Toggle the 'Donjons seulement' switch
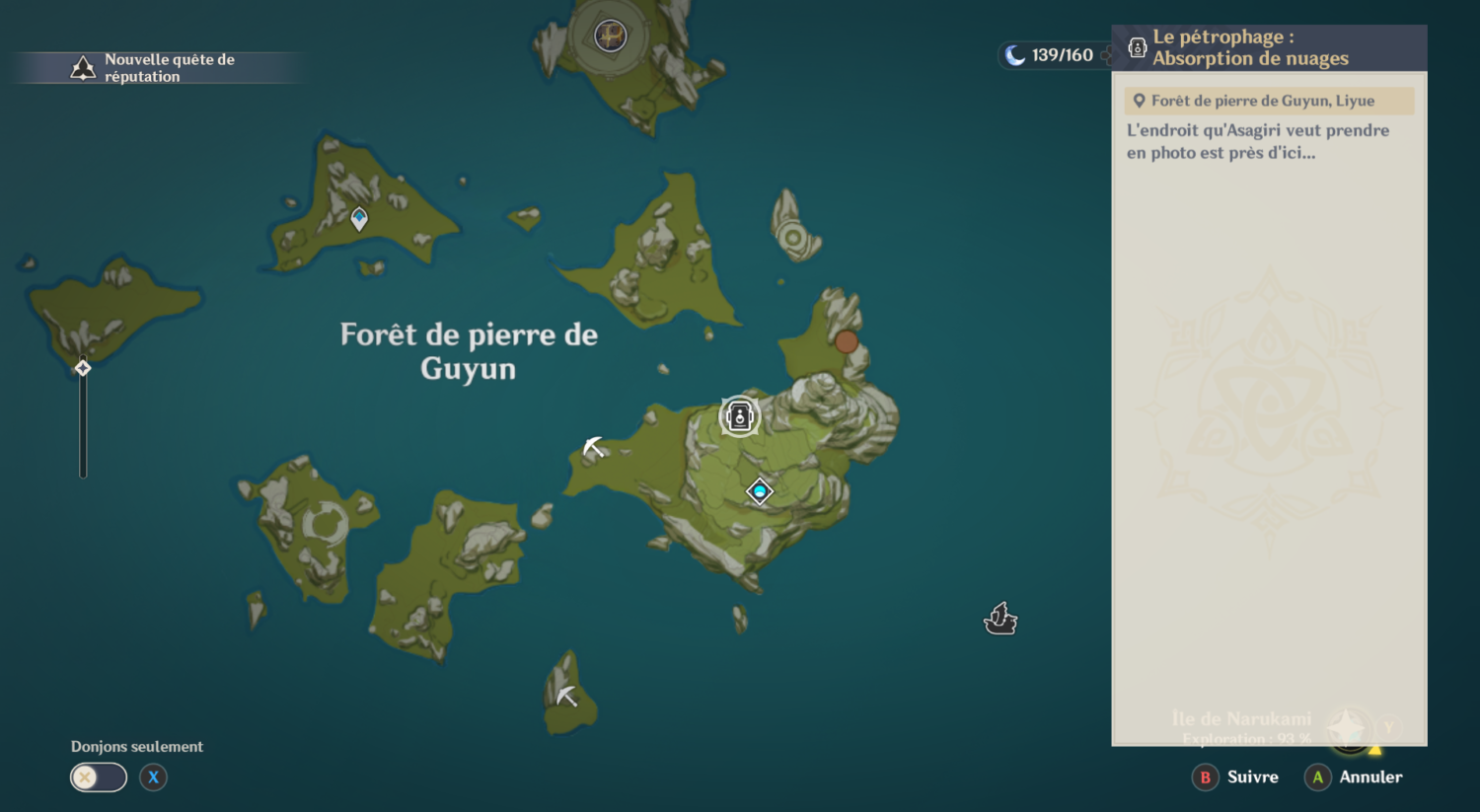The width and height of the screenshot is (1480, 812). point(99,777)
